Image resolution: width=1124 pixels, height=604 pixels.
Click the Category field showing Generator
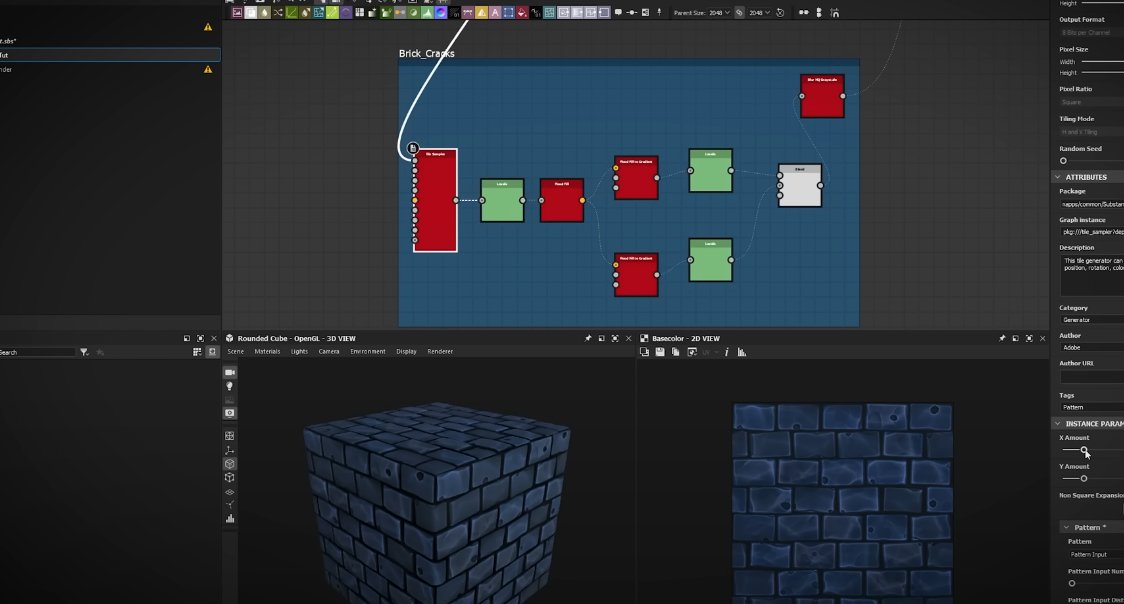point(1092,320)
